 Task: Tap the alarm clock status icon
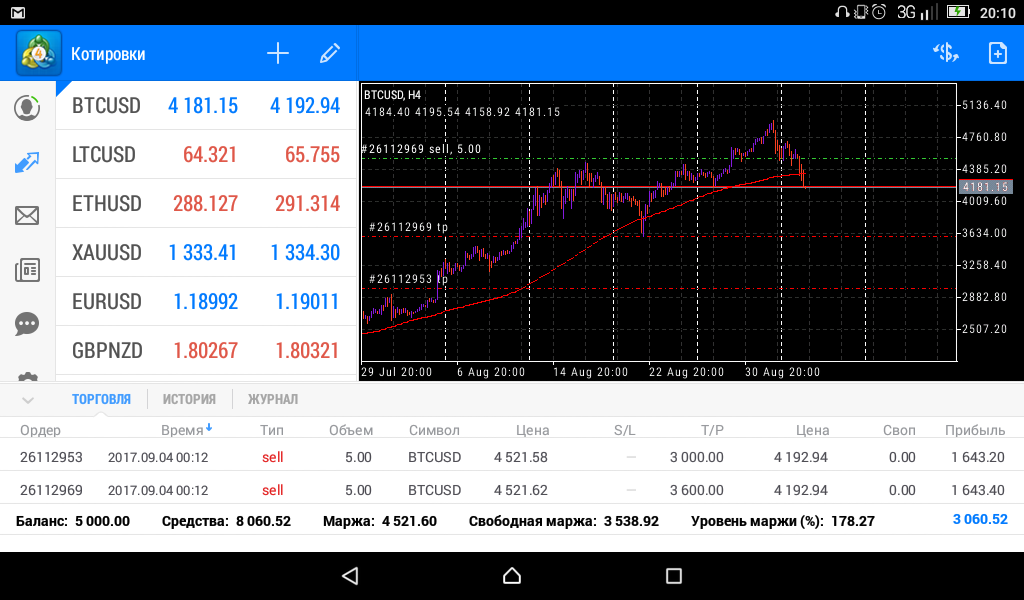coord(880,12)
